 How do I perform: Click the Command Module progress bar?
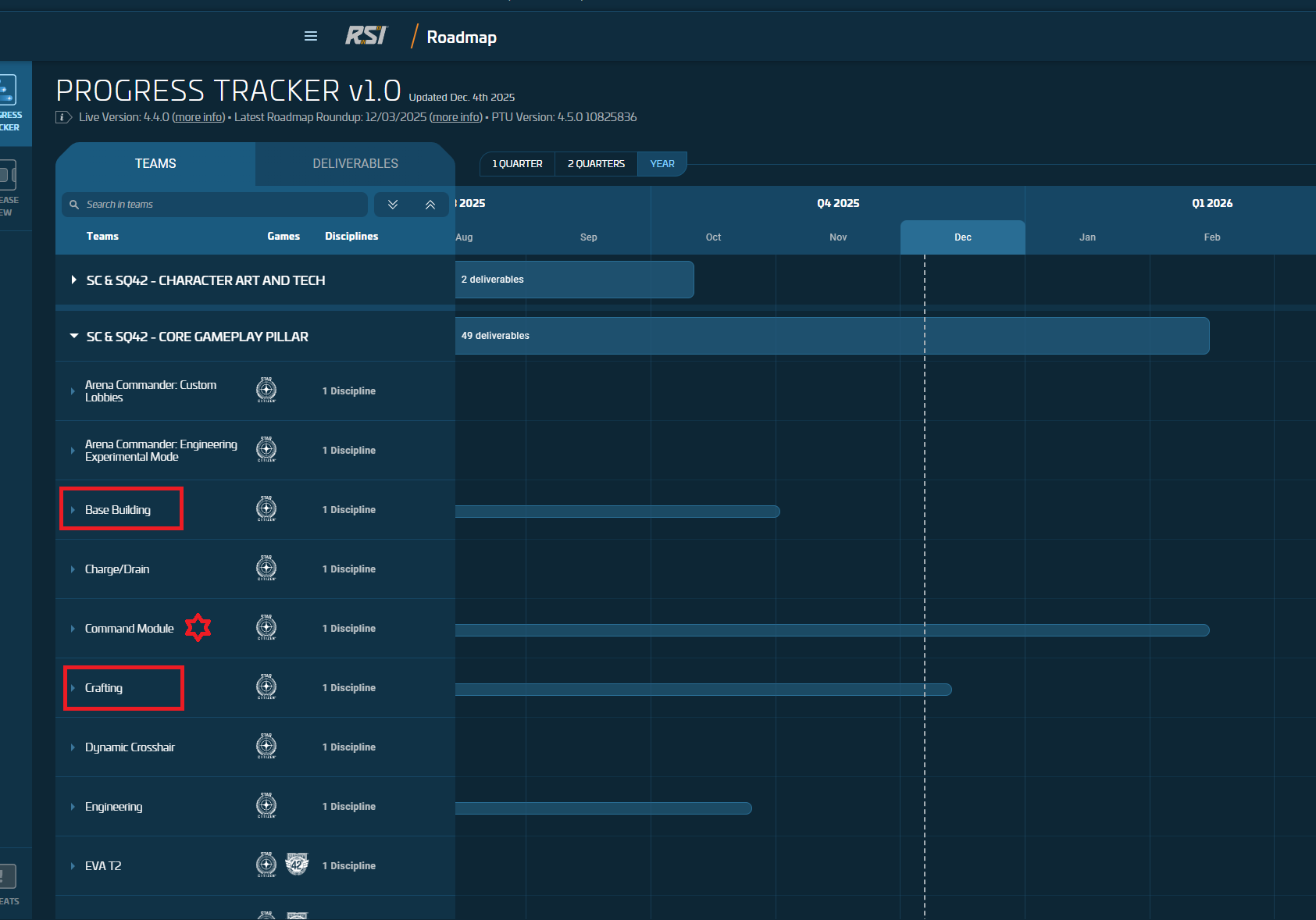[832, 630]
